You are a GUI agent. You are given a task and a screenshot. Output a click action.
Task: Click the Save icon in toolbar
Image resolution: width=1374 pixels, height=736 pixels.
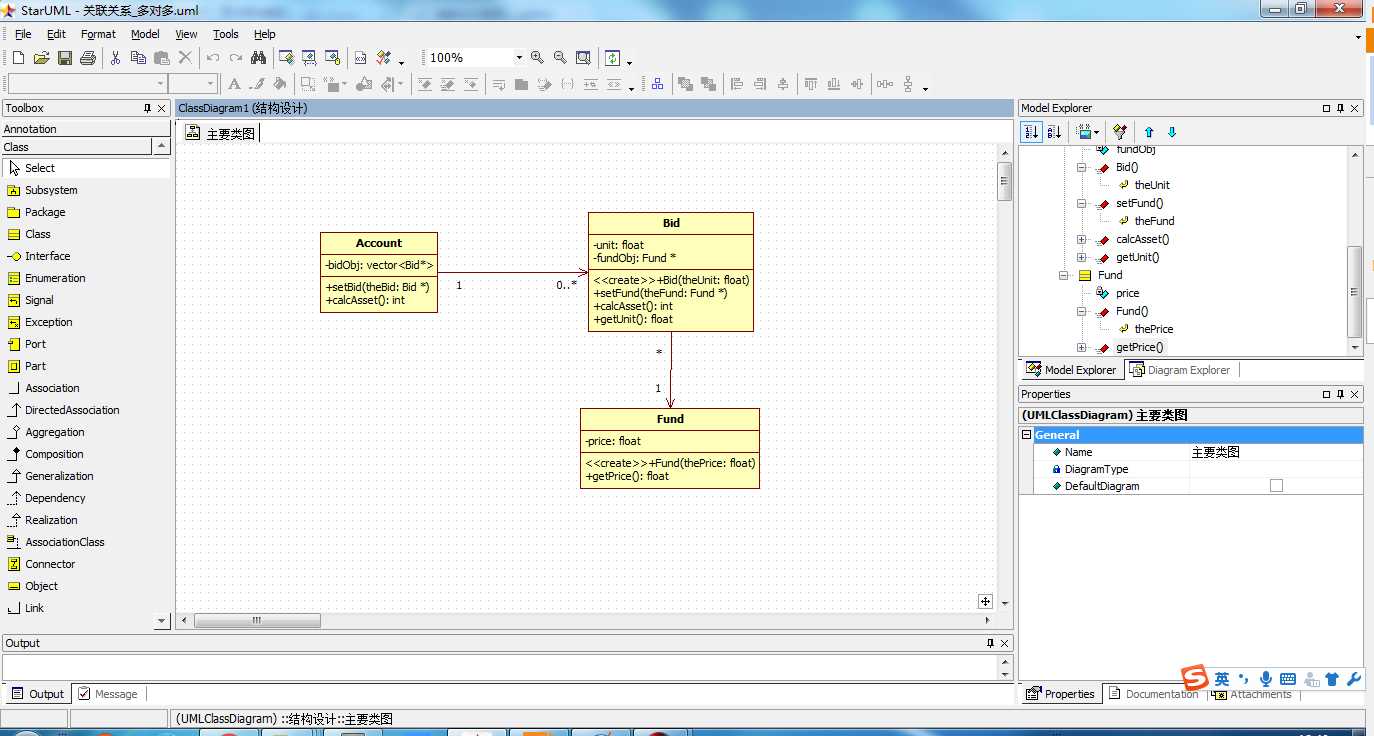coord(64,58)
